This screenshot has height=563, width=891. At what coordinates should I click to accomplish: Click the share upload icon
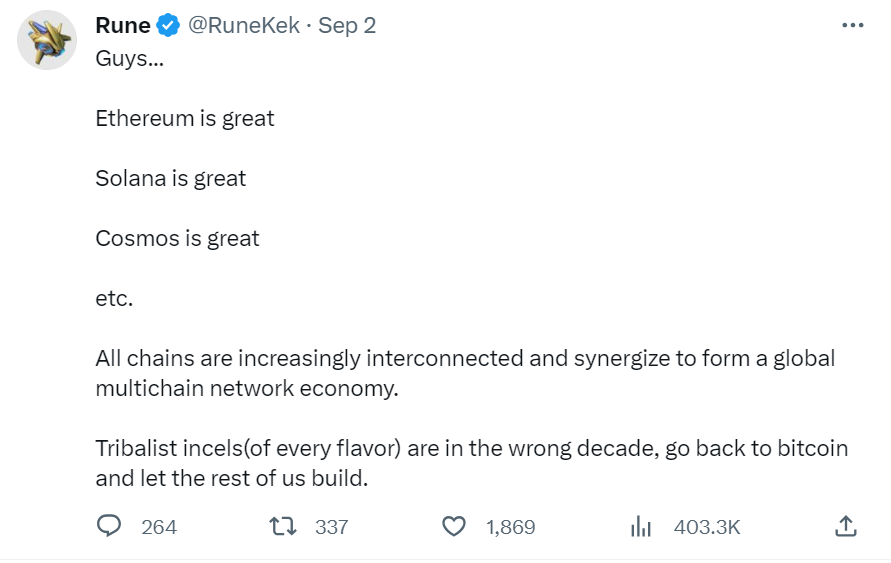(844, 526)
